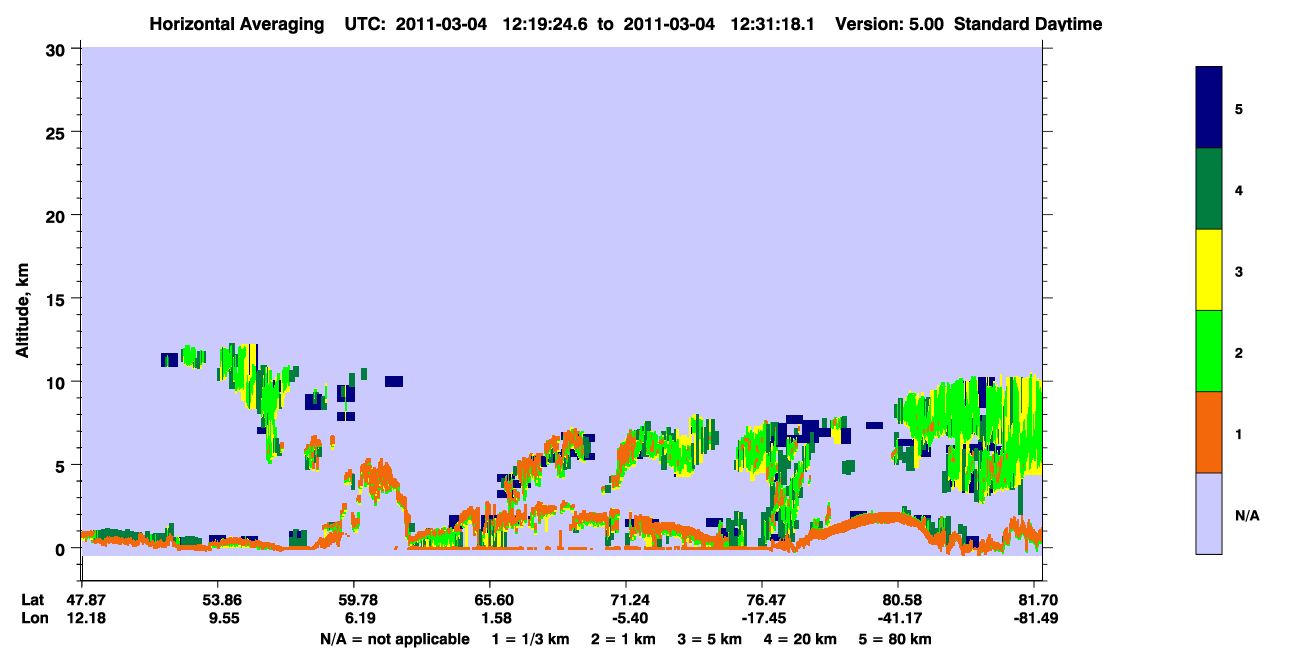Click the yellow 5 km legend swatch
This screenshot has height=667, width=1300.
(1209, 270)
